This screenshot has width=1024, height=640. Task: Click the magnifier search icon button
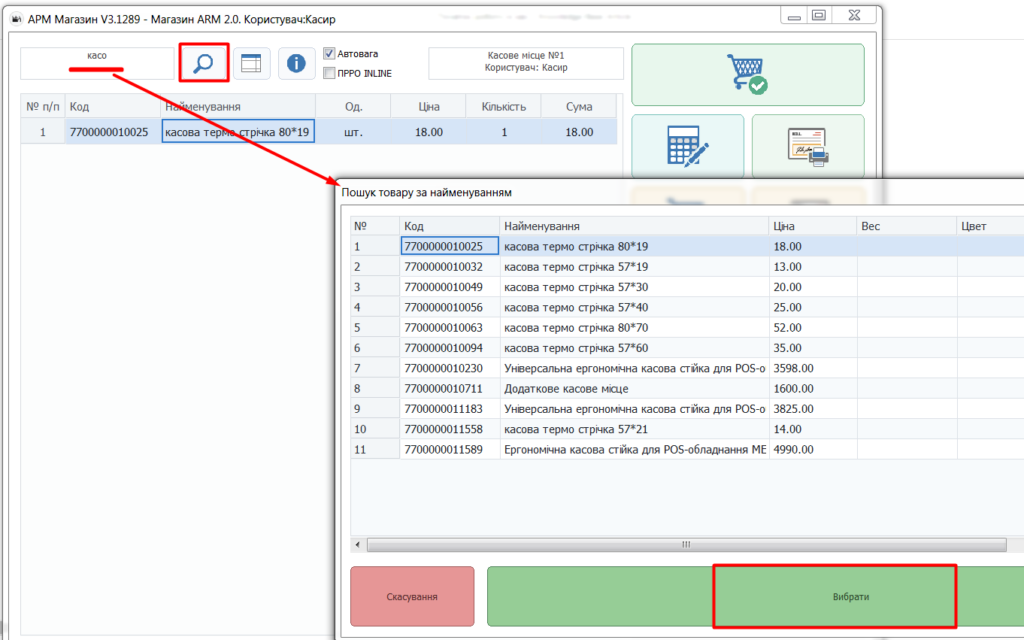click(x=204, y=63)
